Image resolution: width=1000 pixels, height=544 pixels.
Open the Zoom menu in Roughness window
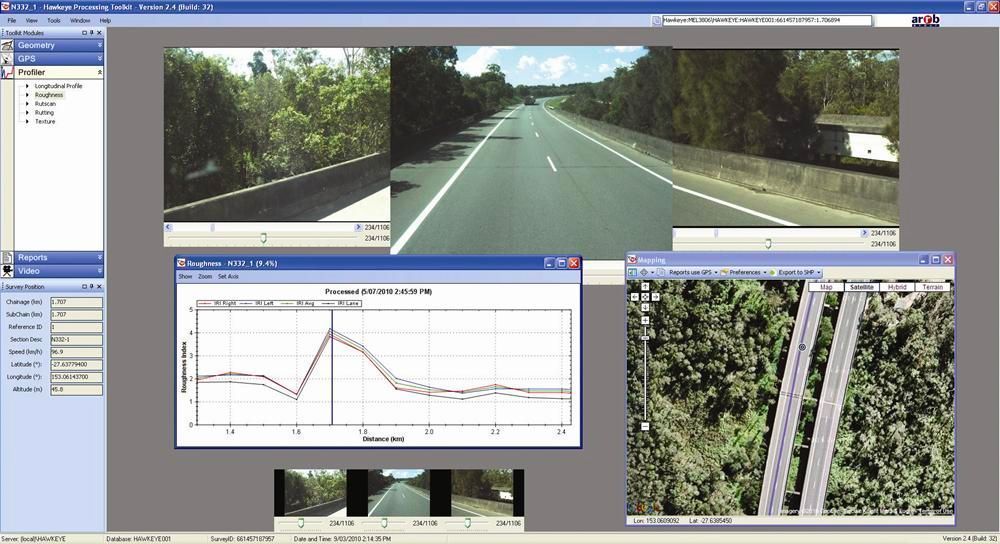[x=205, y=277]
